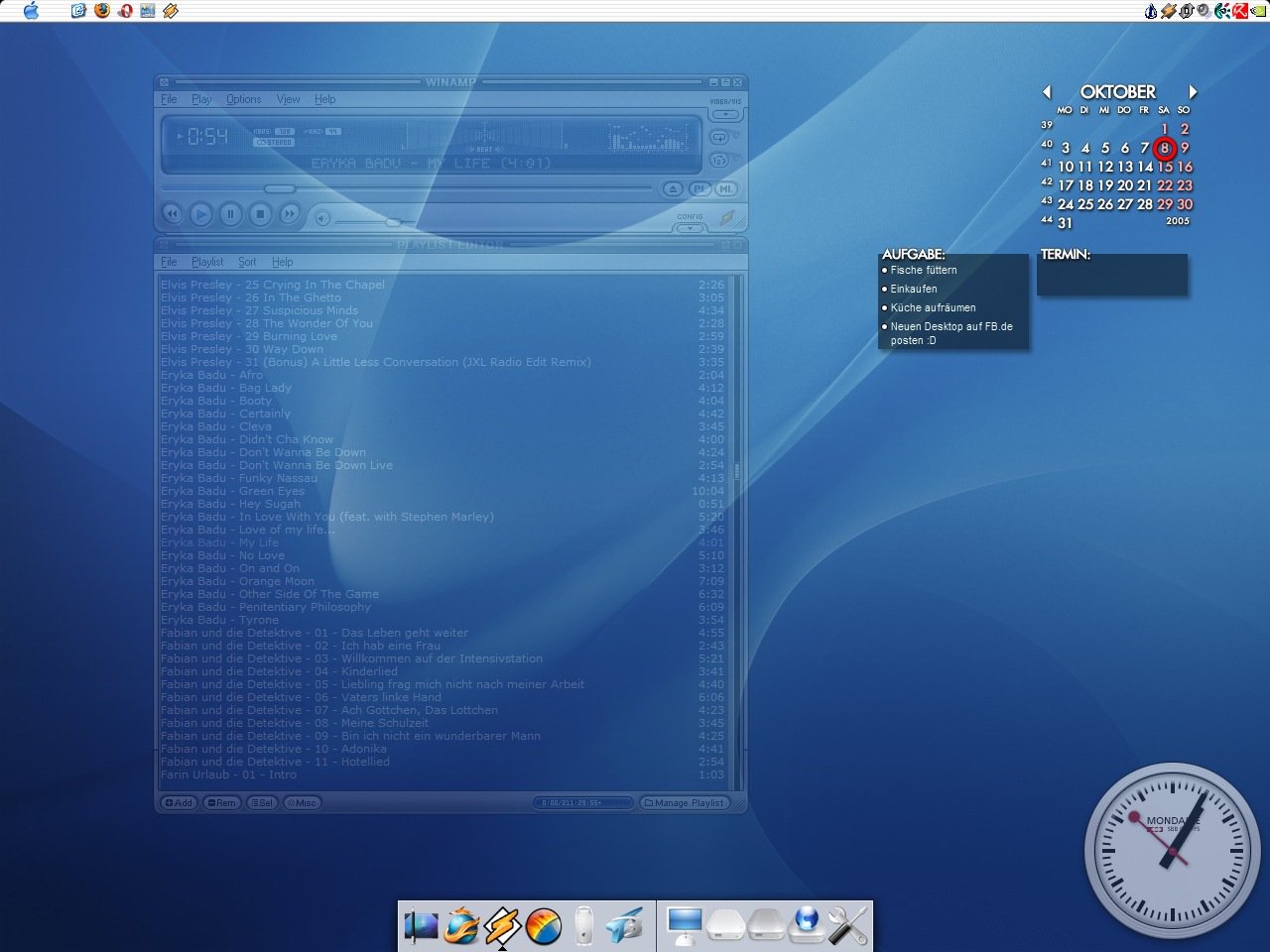
Task: Toggle Winamp shuffle mode button
Action: pos(720,160)
